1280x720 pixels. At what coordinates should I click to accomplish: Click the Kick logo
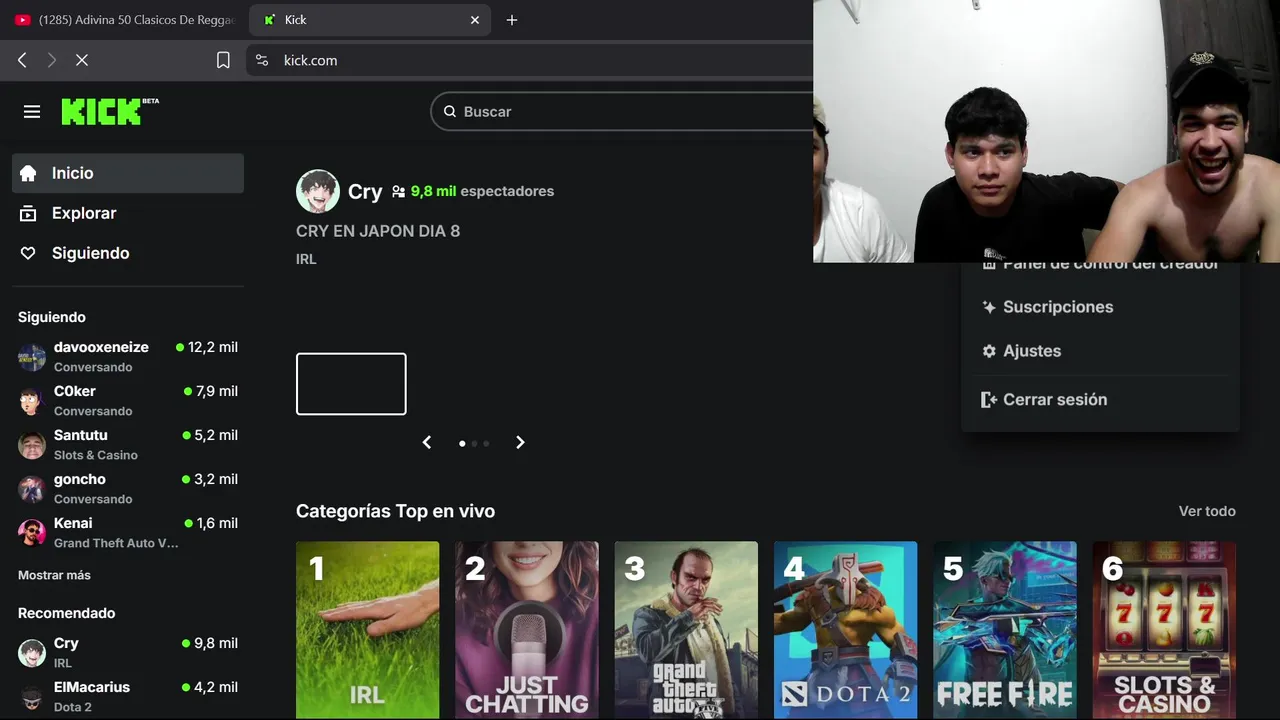pos(110,111)
